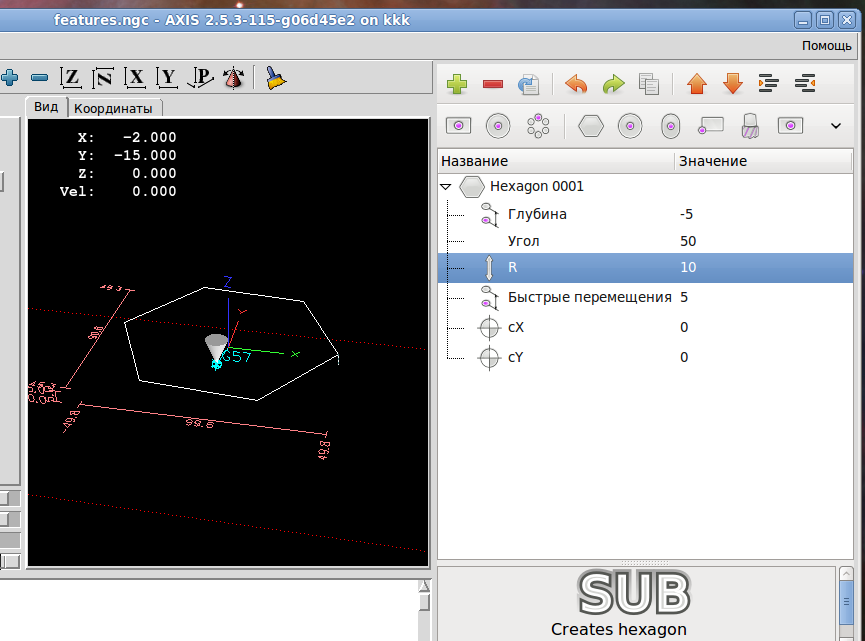This screenshot has height=641, width=865.
Task: Click the R value 10
Action: pos(688,268)
